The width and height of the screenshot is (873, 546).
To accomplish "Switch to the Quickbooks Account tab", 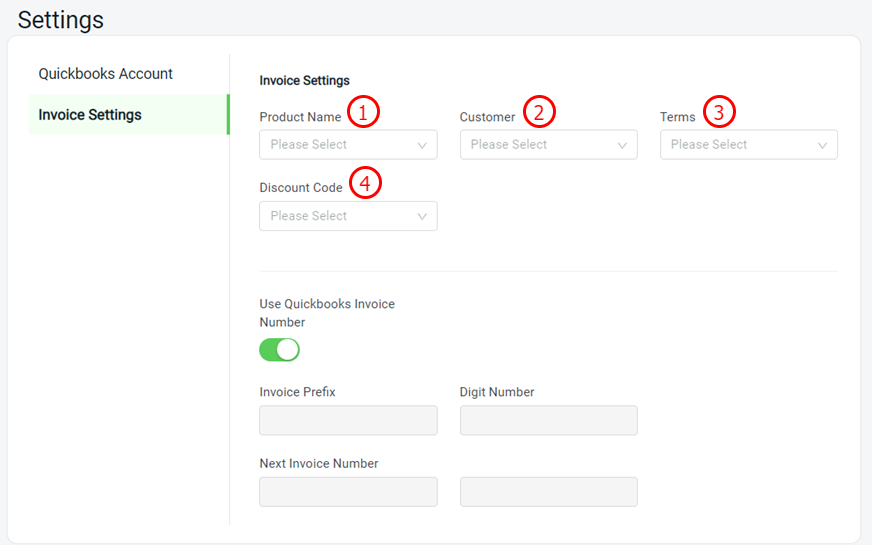I will pyautogui.click(x=105, y=73).
